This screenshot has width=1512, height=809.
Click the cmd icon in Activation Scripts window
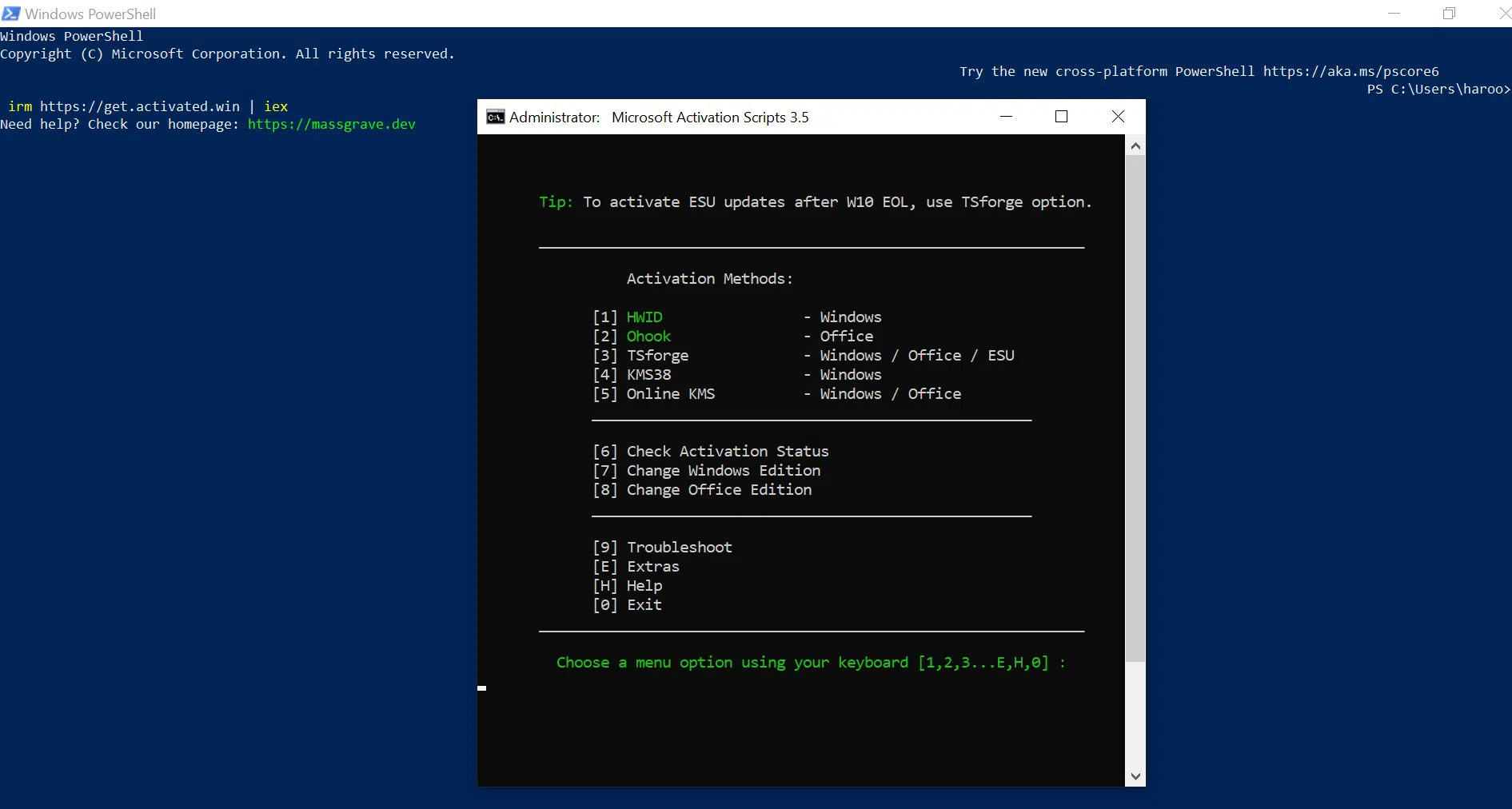(x=495, y=118)
